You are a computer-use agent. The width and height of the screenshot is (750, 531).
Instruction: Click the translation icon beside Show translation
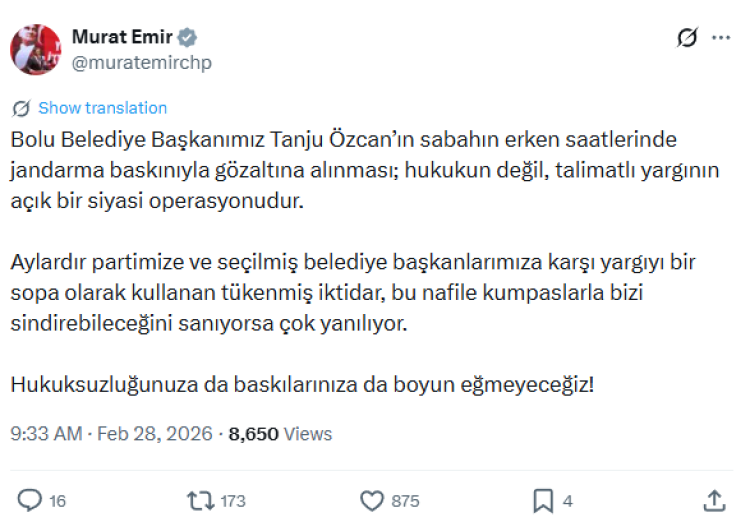coord(21,108)
